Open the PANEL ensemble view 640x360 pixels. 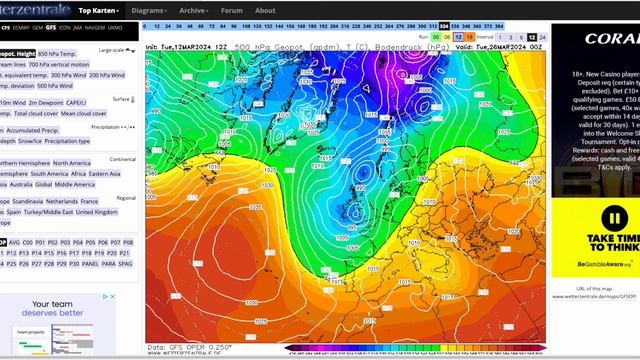click(x=90, y=264)
